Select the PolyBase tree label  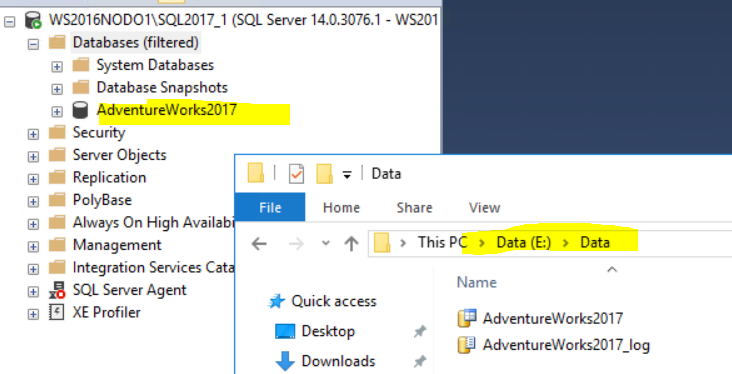pos(102,200)
